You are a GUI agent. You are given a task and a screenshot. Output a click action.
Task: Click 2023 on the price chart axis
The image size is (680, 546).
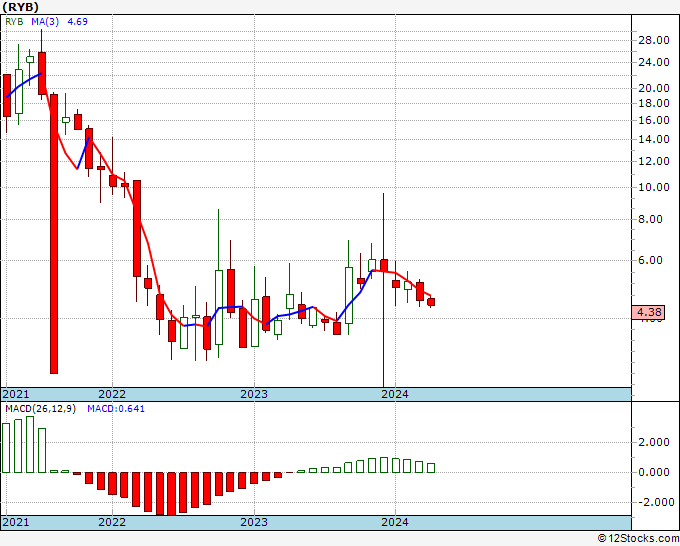(x=254, y=394)
